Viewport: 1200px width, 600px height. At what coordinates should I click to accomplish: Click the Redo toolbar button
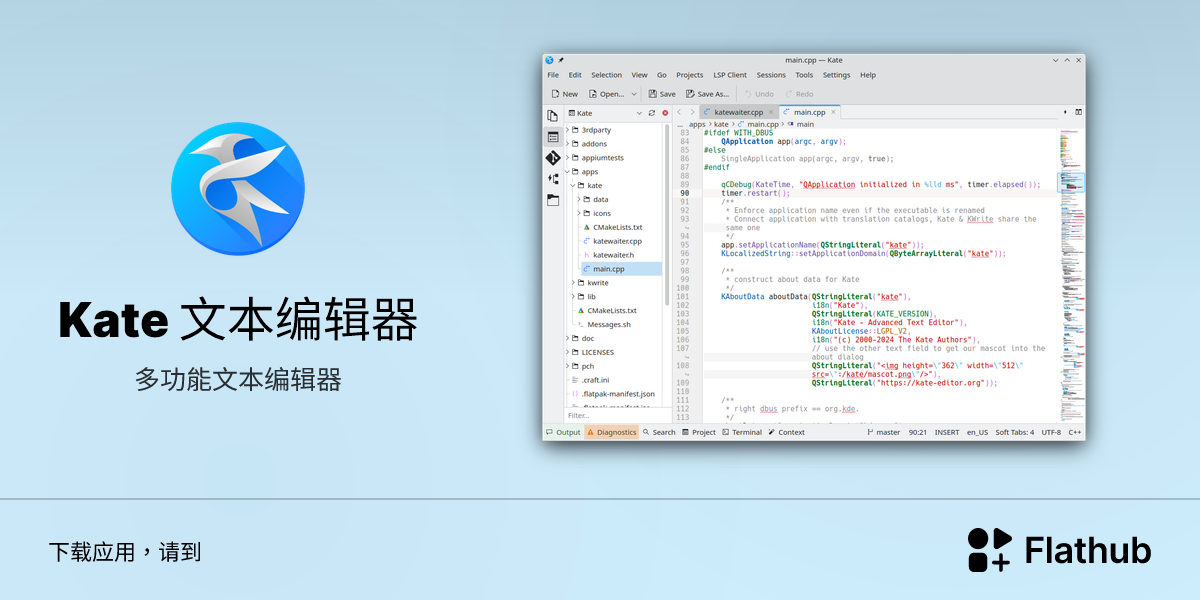click(x=800, y=94)
